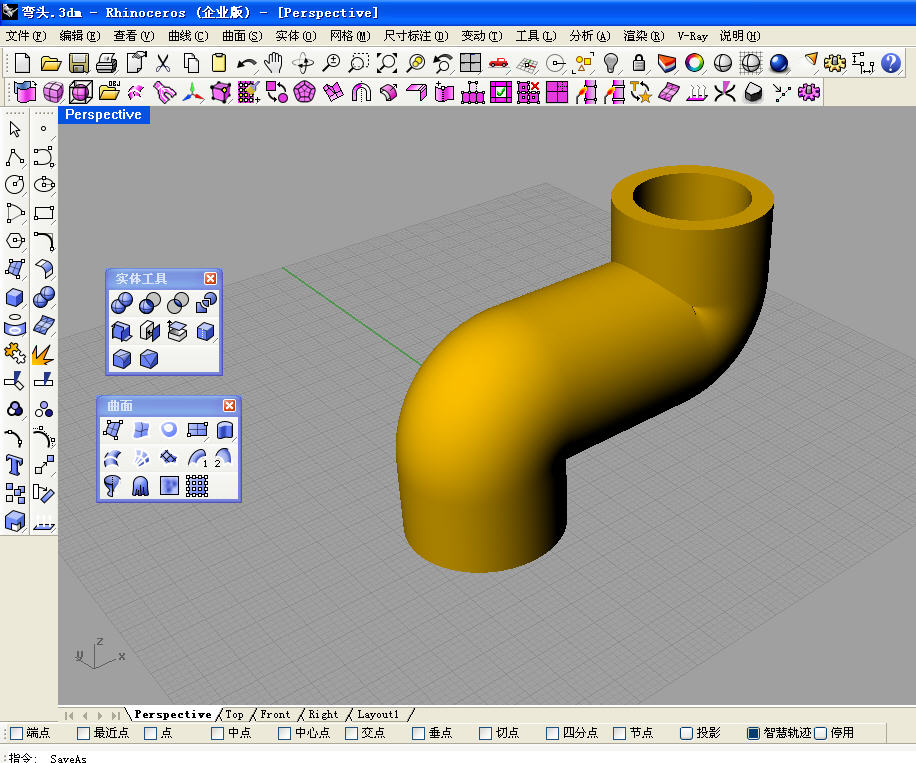The image size is (916, 763).
Task: Open Rhino options gear icon
Action: click(x=835, y=63)
